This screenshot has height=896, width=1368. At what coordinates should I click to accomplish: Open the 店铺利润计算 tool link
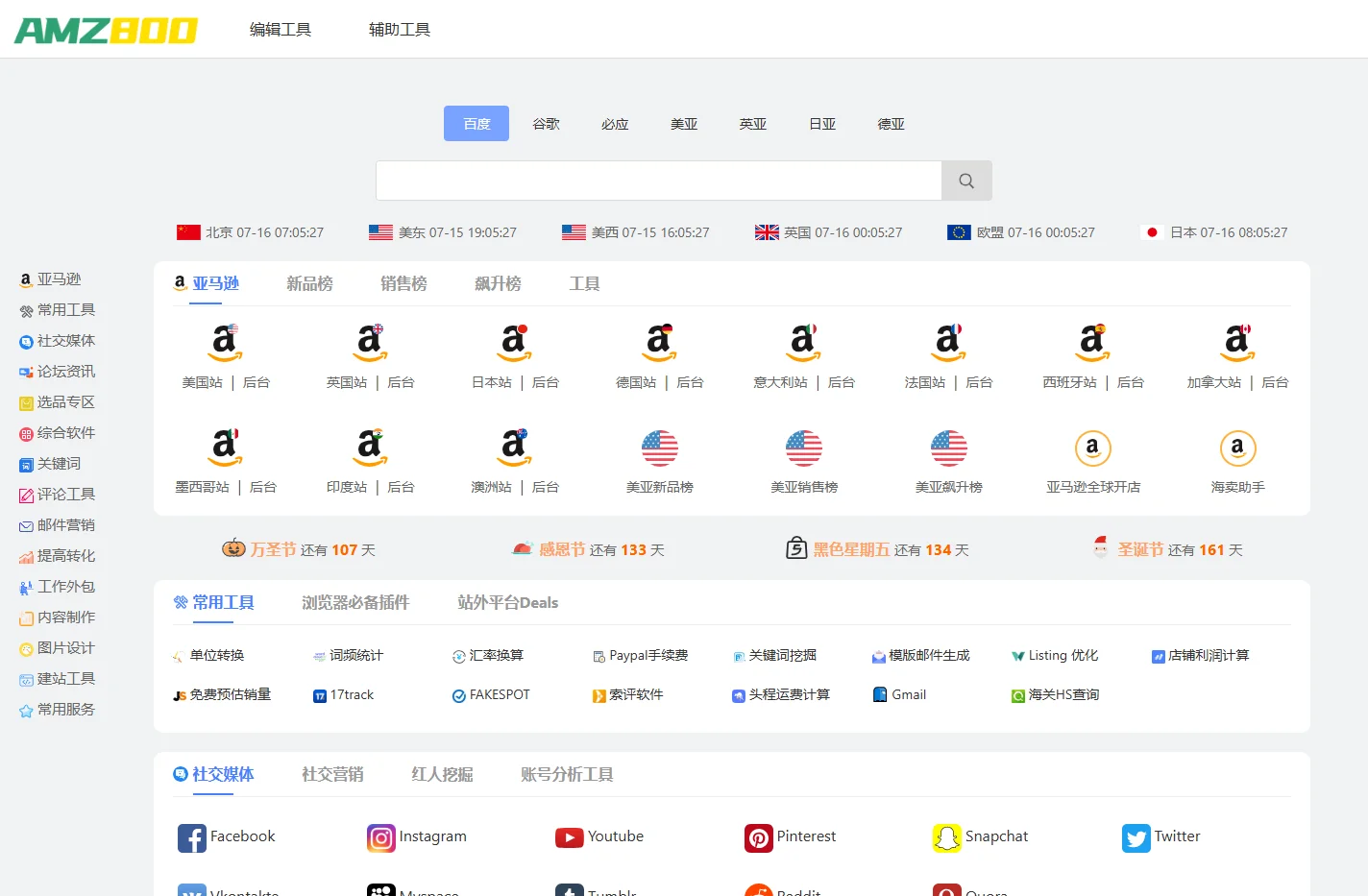[x=1201, y=656]
